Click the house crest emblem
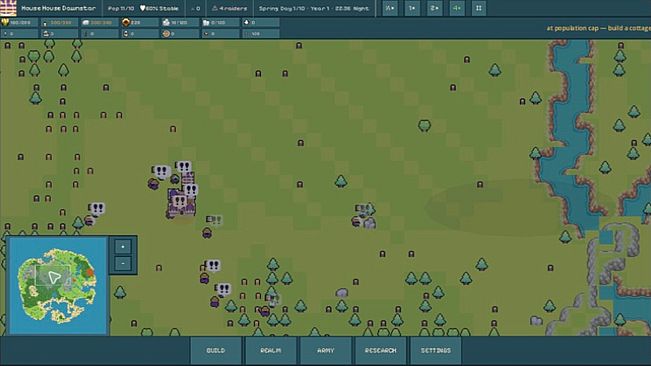The width and height of the screenshot is (651, 366). tap(8, 8)
